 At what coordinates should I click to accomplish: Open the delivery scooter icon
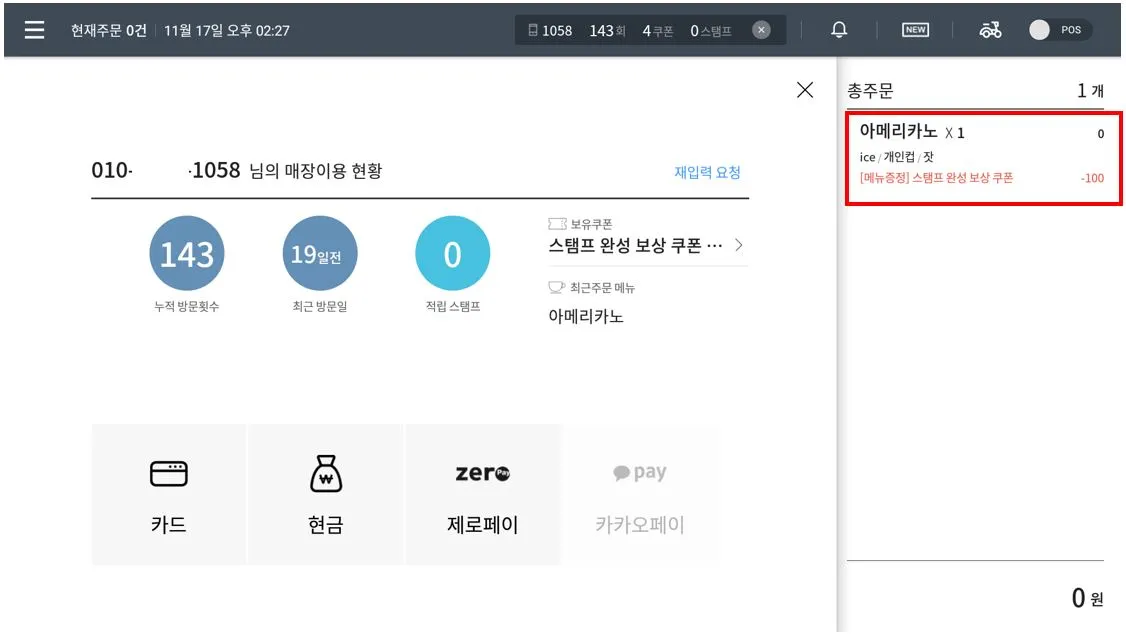pos(990,29)
